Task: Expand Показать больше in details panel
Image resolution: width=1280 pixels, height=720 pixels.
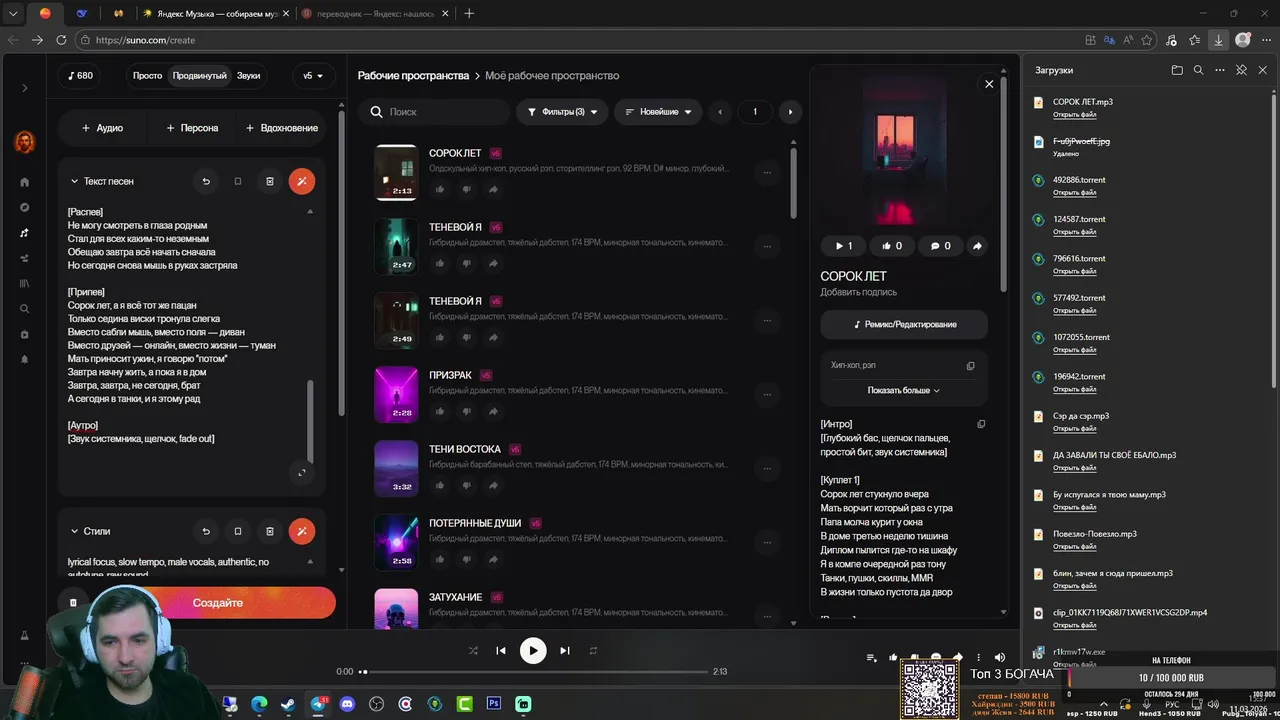Action: tap(904, 390)
